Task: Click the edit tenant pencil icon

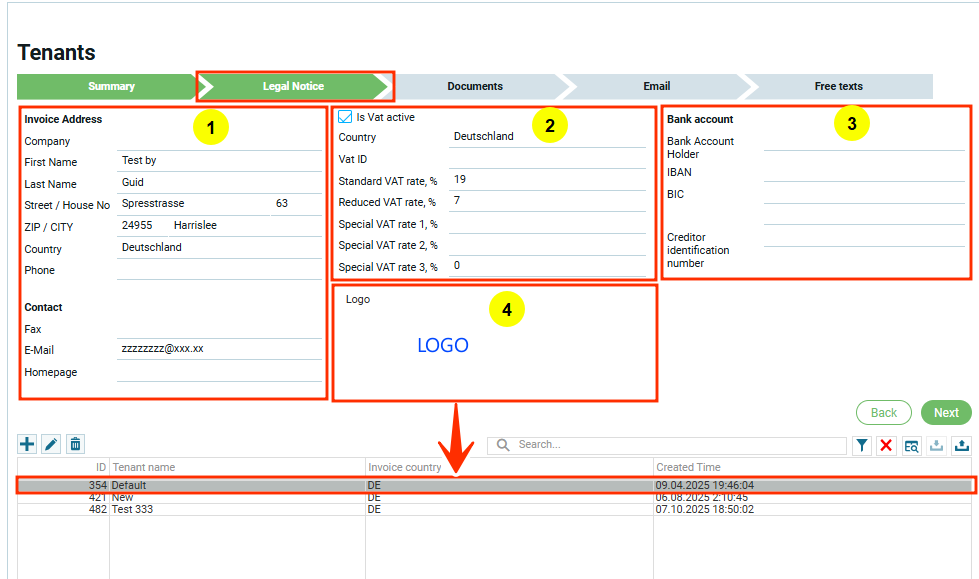Action: tap(51, 444)
